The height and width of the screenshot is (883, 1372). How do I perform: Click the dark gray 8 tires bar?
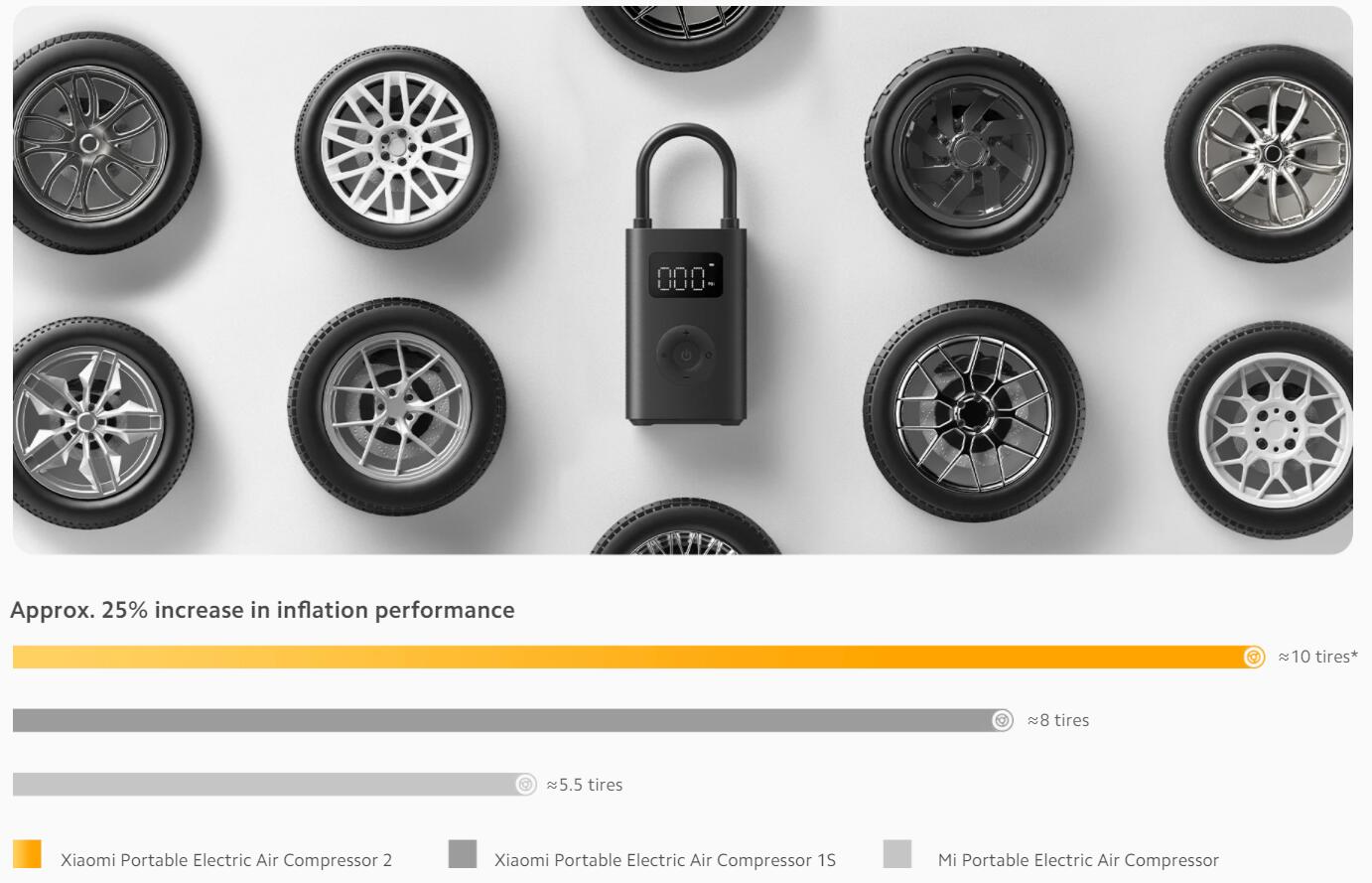[513, 720]
